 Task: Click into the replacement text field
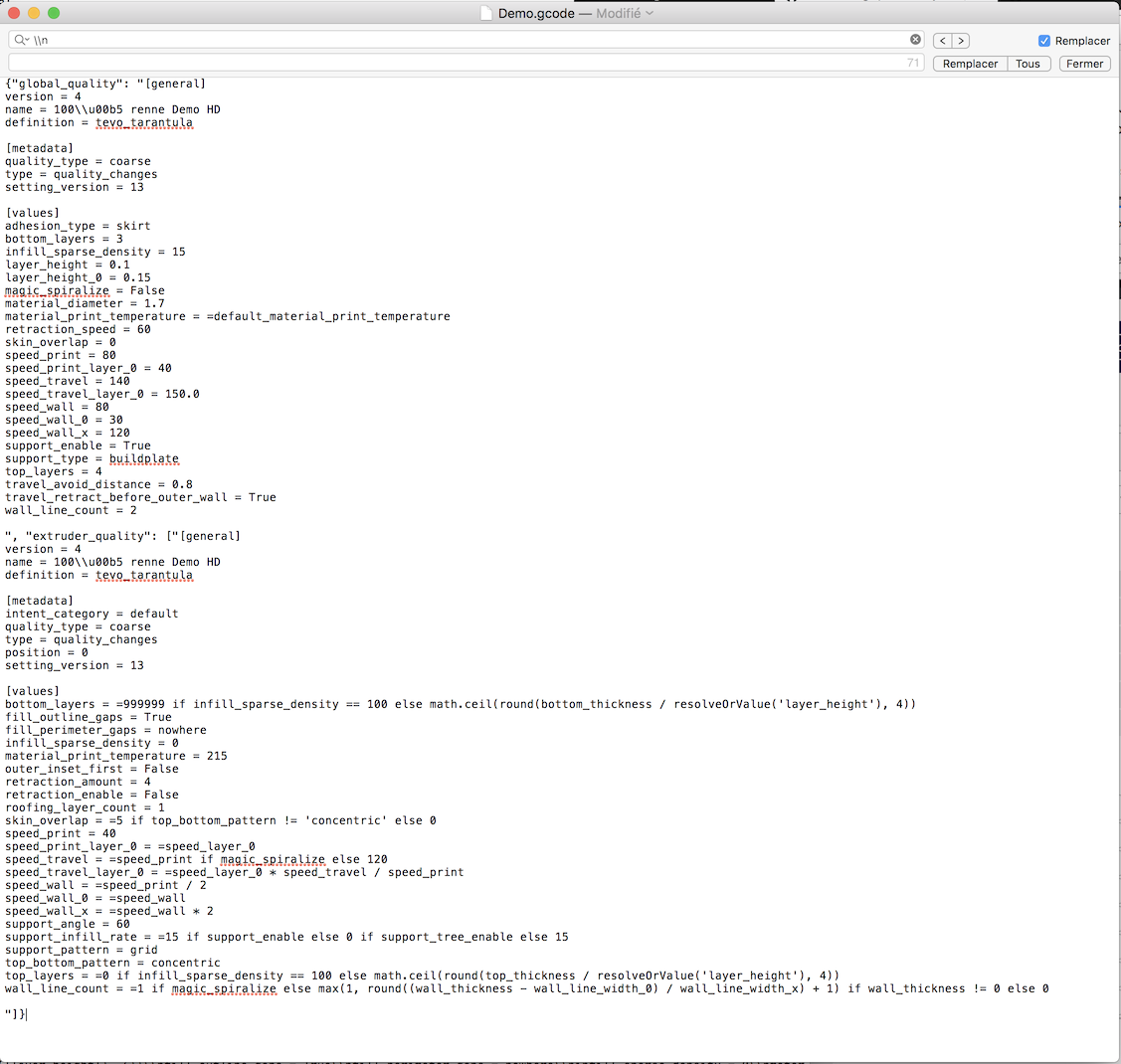(x=467, y=63)
